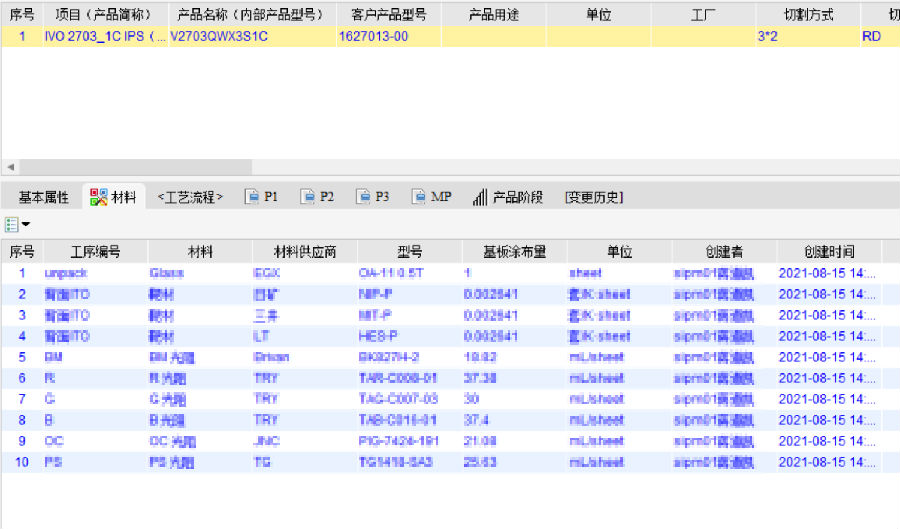The width and height of the screenshot is (900, 529).
Task: Switch to the 基本属性 tab
Action: click(x=43, y=197)
